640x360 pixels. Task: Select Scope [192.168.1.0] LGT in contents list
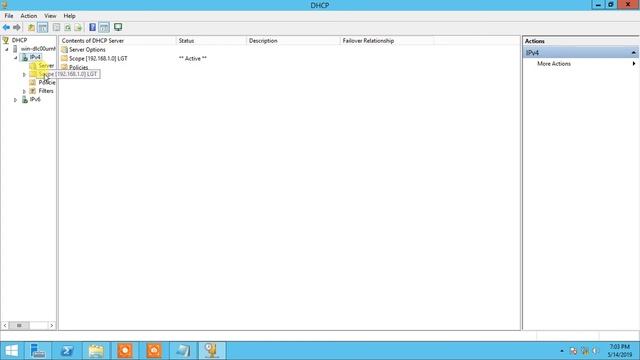[98, 58]
